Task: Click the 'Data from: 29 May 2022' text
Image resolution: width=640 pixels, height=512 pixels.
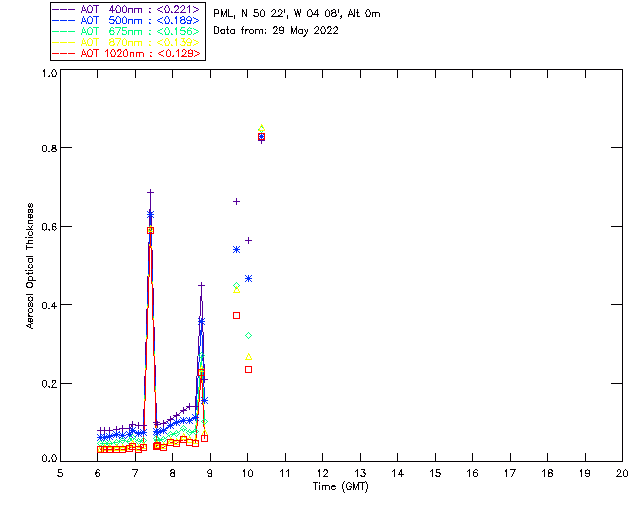Action: click(276, 31)
